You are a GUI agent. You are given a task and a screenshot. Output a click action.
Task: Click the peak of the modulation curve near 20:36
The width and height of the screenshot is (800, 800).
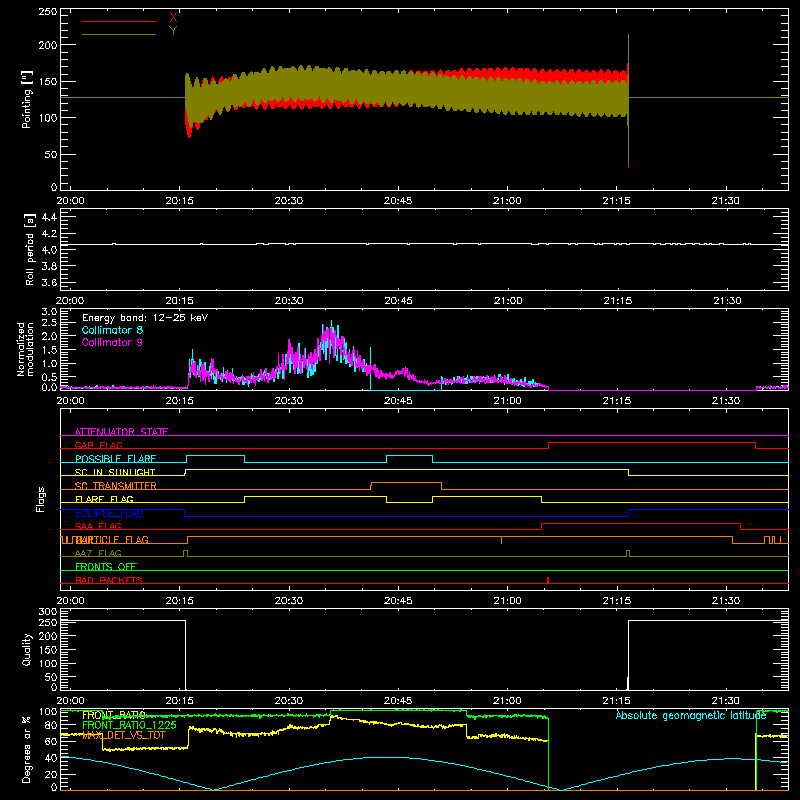point(331,323)
